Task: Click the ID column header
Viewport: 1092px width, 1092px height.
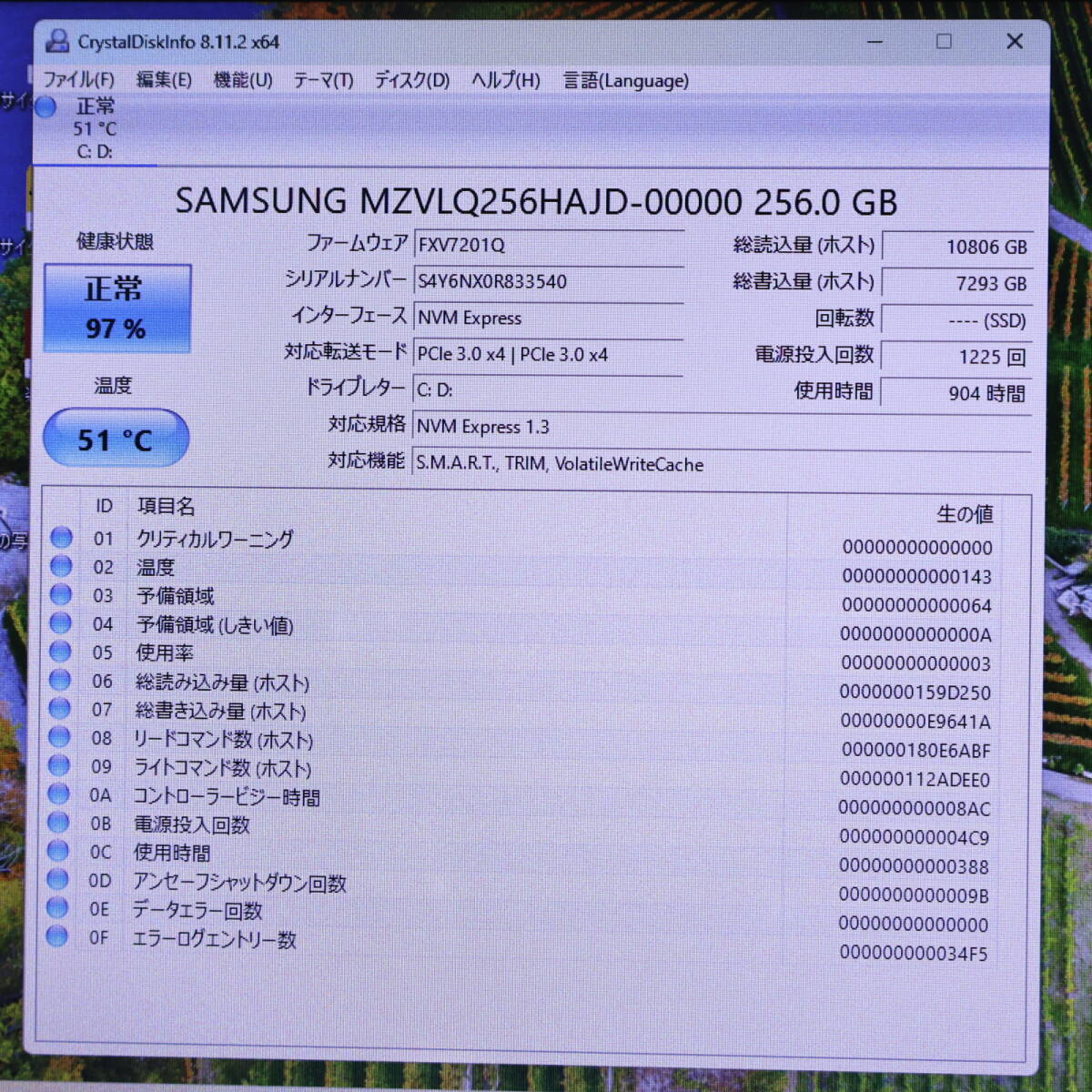Action: (x=104, y=506)
